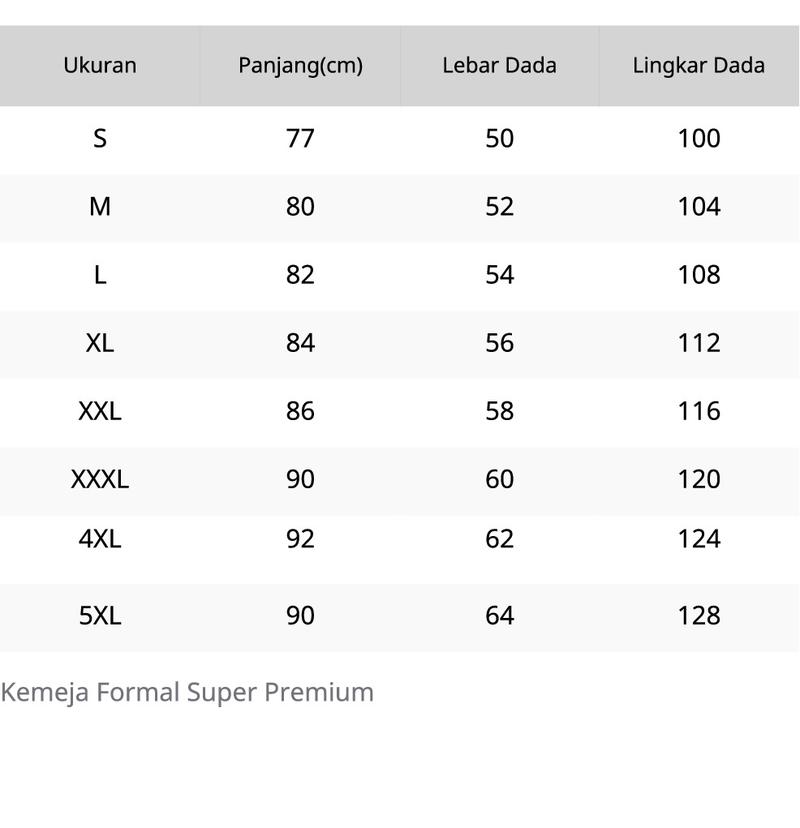Image resolution: width=800 pixels, height=828 pixels.
Task: Click the chest circumference value 116
Action: coord(699,411)
